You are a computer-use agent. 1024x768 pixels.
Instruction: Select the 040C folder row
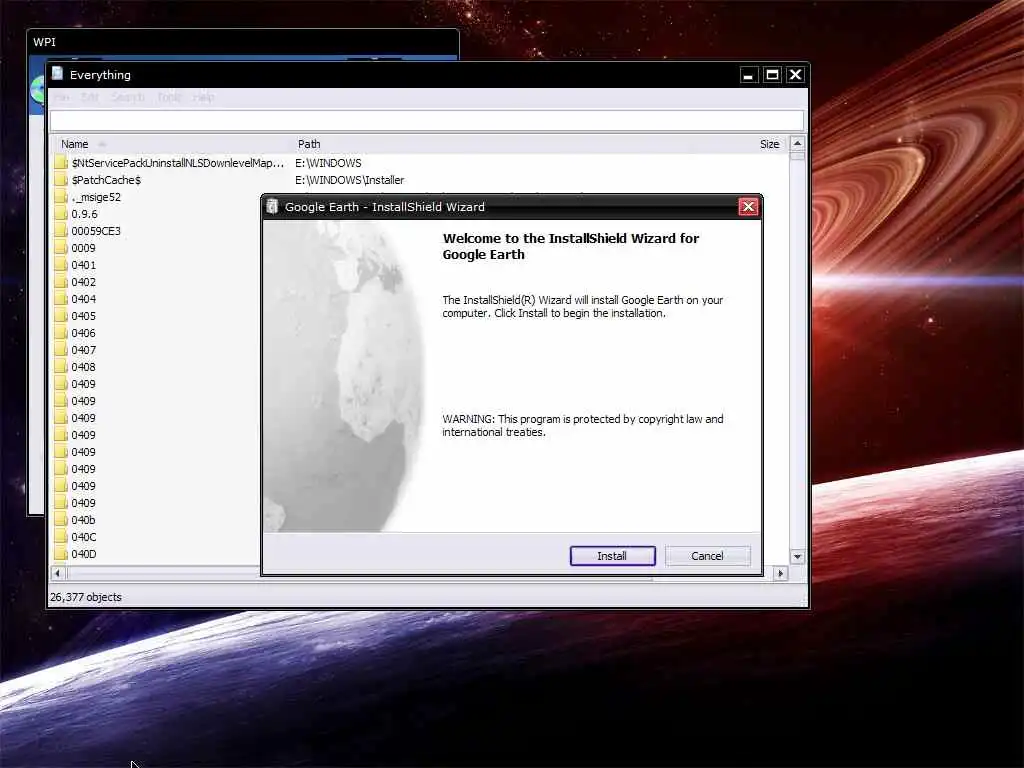(84, 537)
